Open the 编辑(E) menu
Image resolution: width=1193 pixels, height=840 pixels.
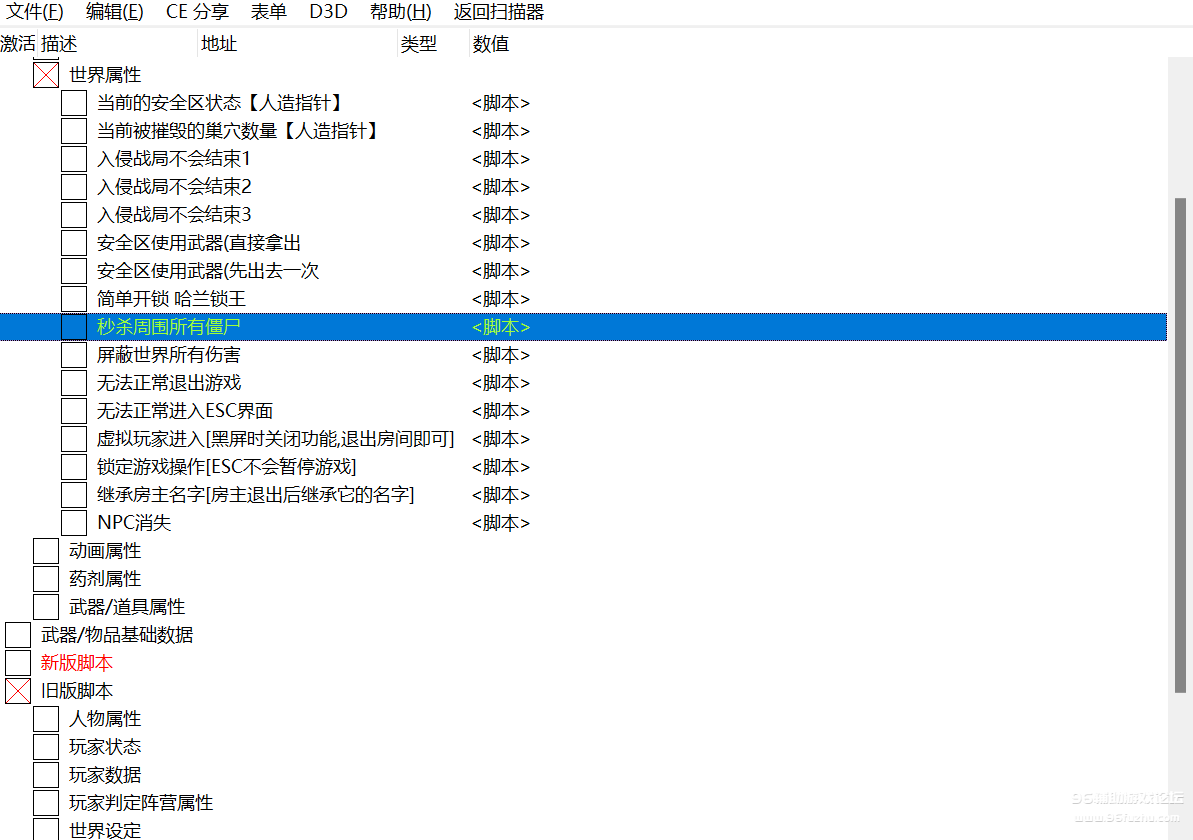coord(114,12)
